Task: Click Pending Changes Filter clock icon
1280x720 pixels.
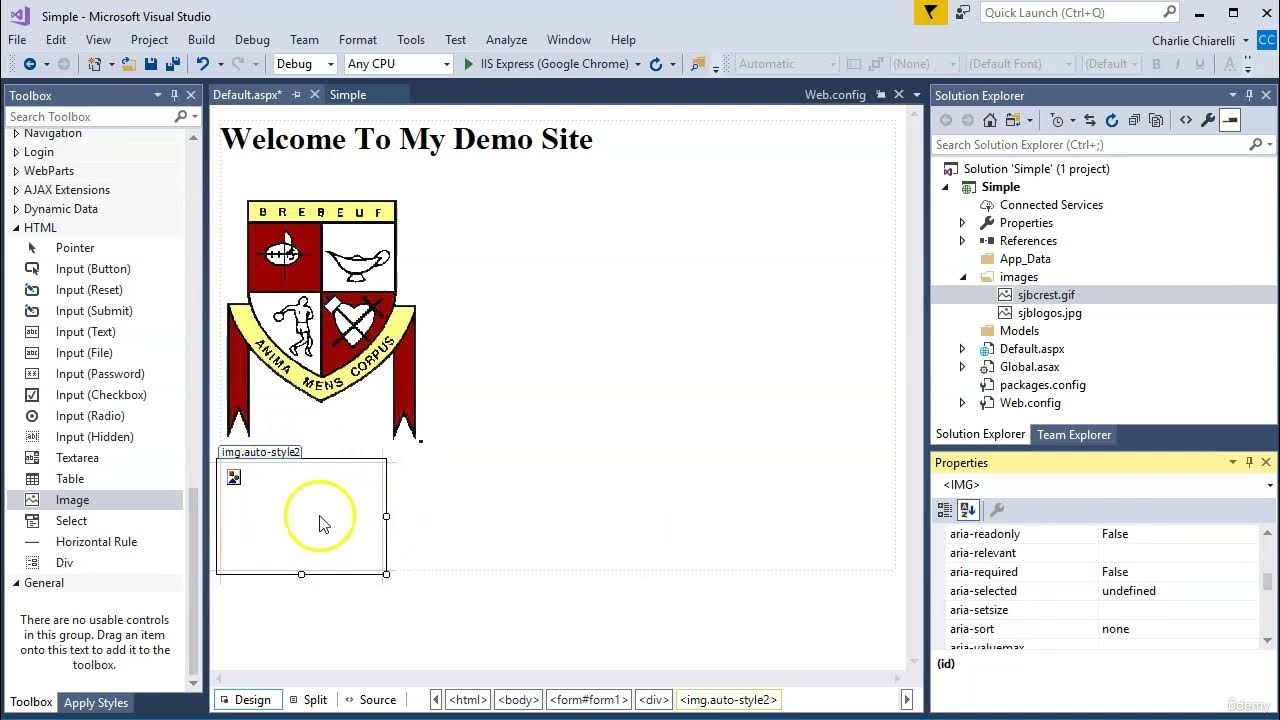Action: tap(1057, 120)
